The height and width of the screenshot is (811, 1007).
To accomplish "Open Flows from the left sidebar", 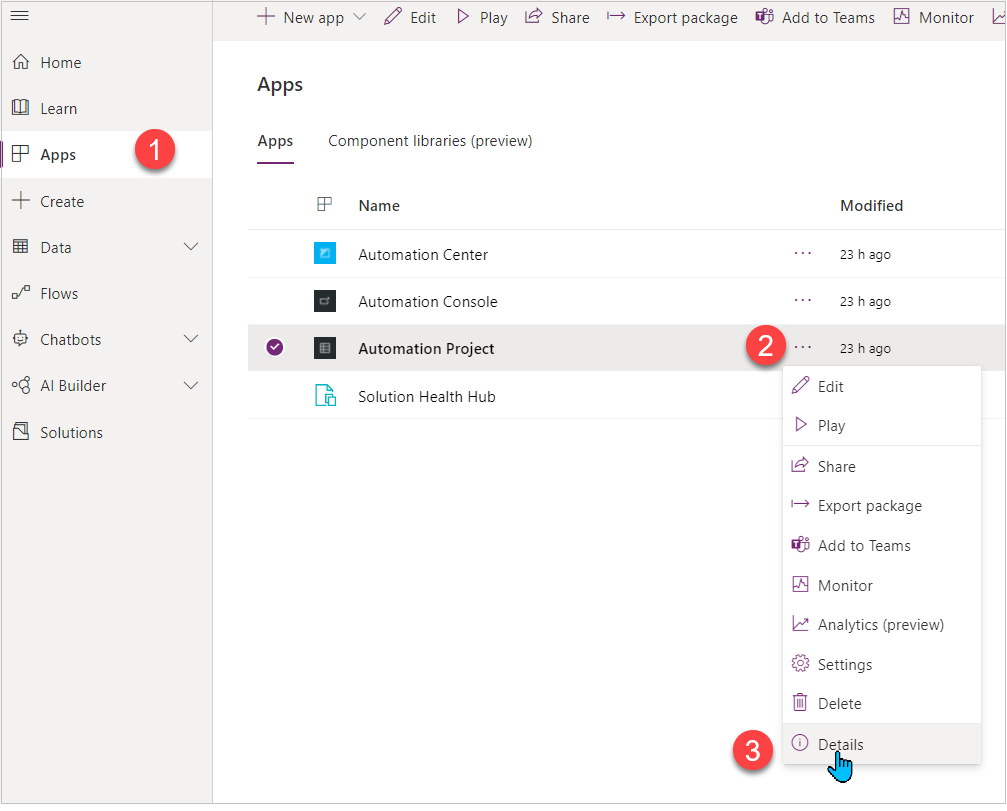I will [x=60, y=293].
